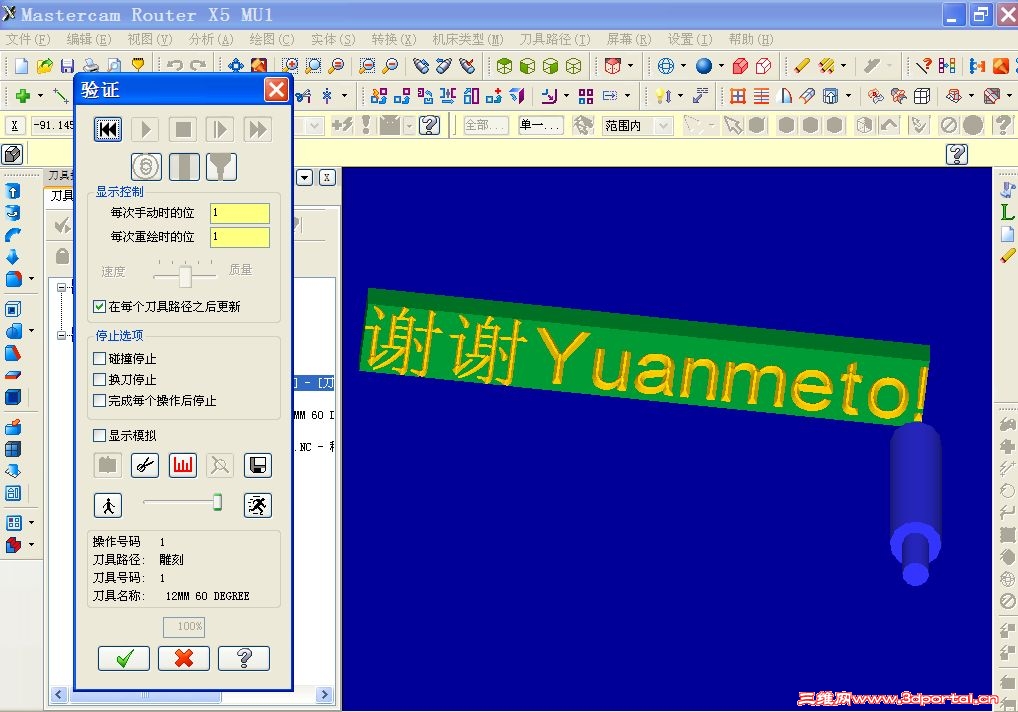Open the 文件(F) menu
1018x712 pixels.
[29, 40]
